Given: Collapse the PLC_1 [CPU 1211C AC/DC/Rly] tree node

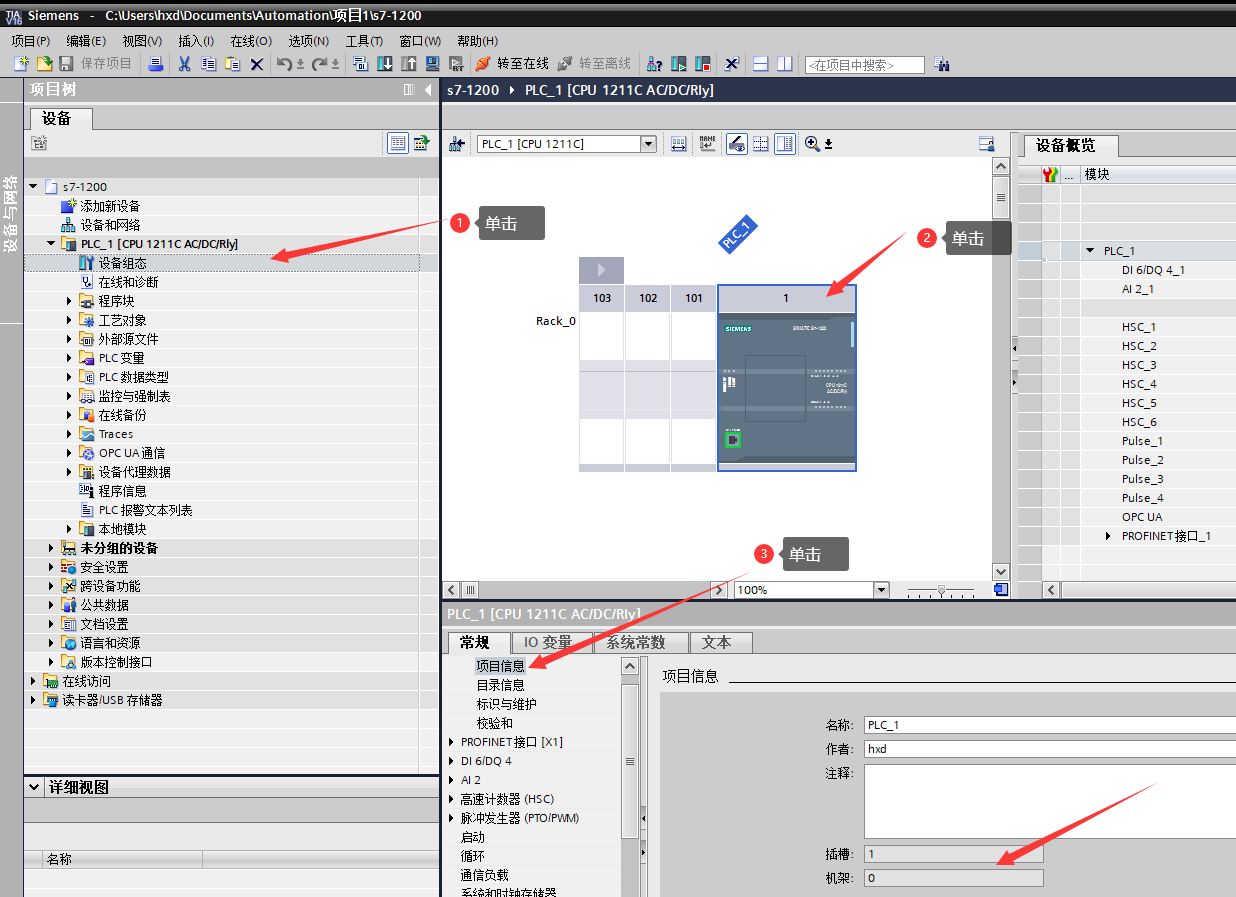Looking at the screenshot, I should click(51, 244).
